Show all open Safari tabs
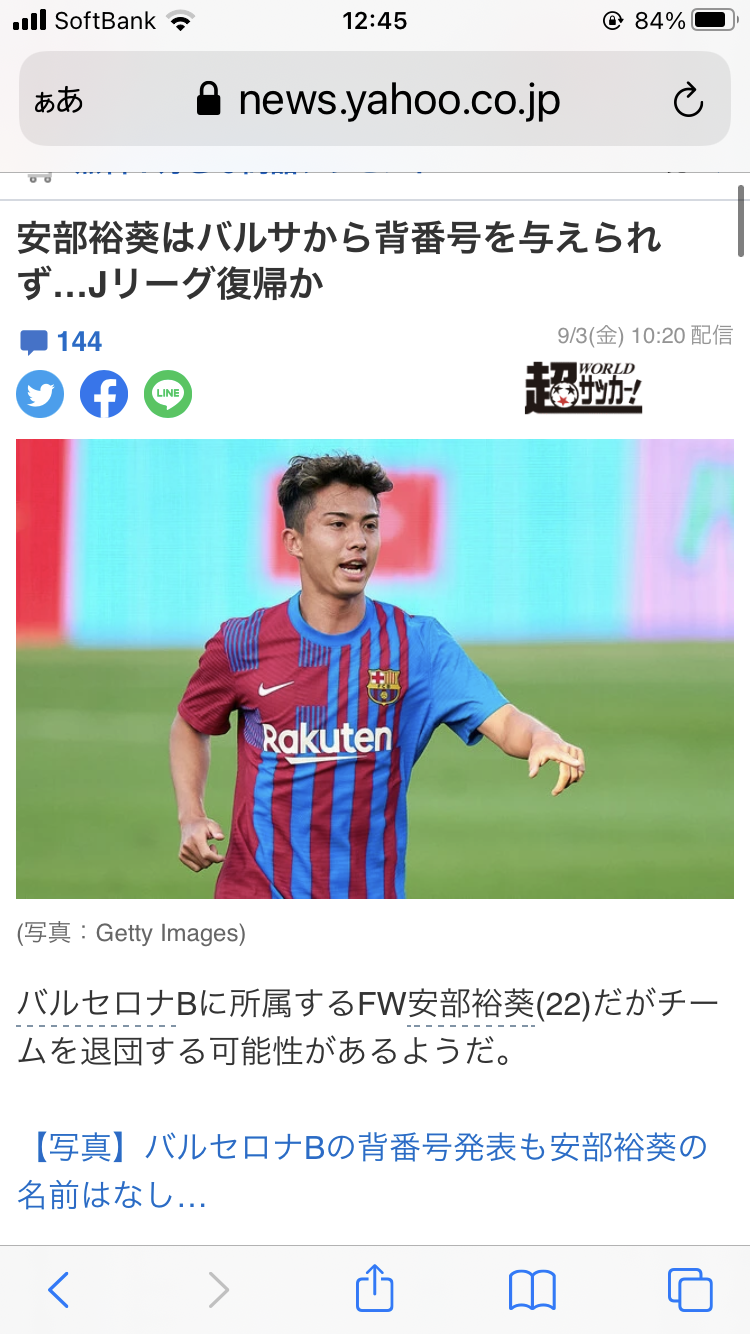The width and height of the screenshot is (750, 1334). point(690,1290)
